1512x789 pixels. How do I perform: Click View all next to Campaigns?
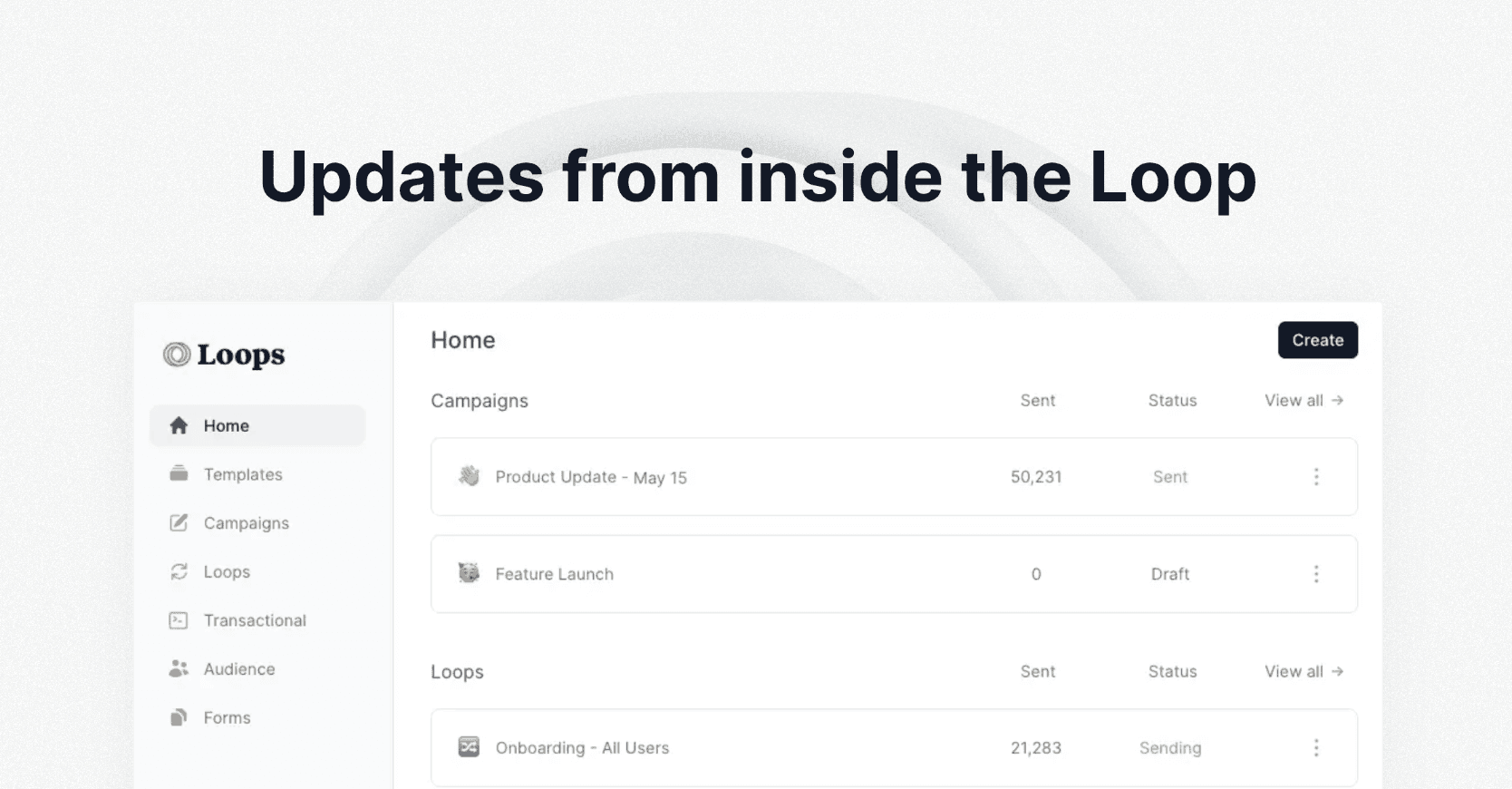pyautogui.click(x=1303, y=400)
